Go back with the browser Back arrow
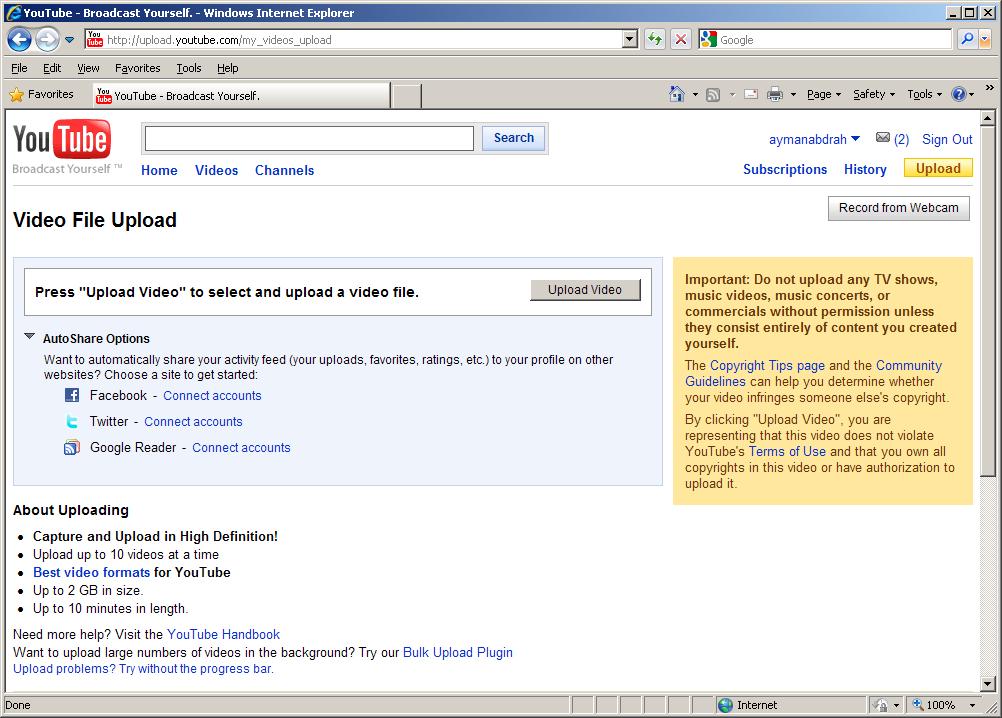 19,40
